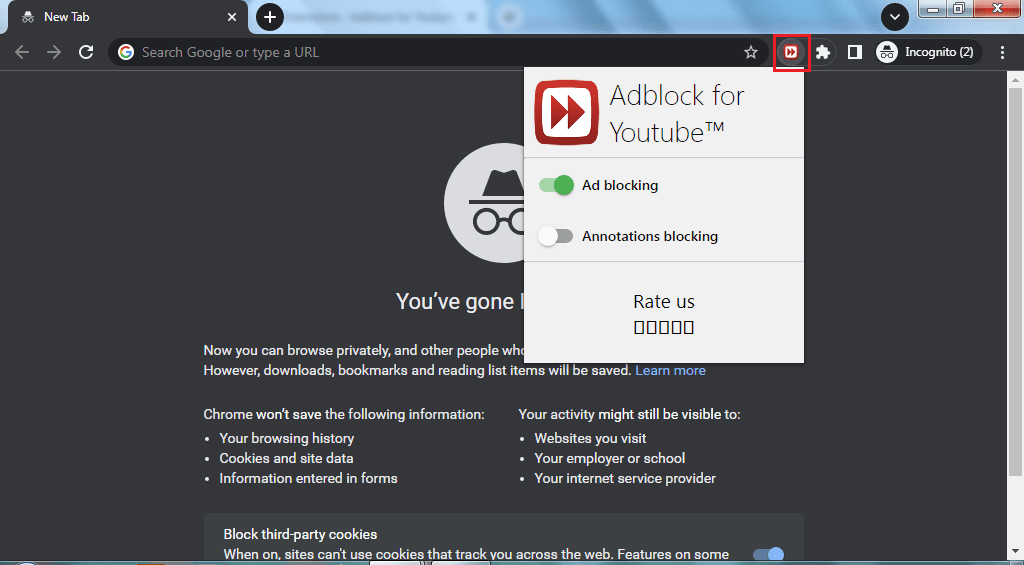Viewport: 1024px width, 565px height.
Task: Close the New Tab tab
Action: (232, 17)
